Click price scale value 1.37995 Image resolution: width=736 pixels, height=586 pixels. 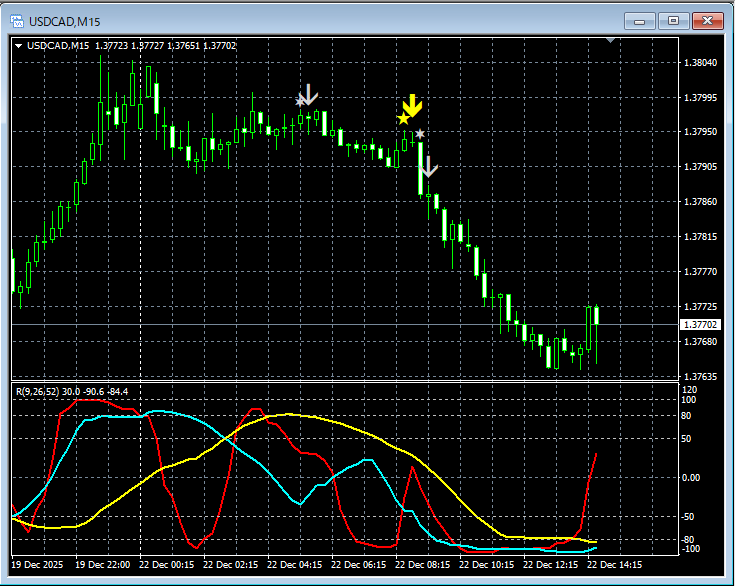700,98
